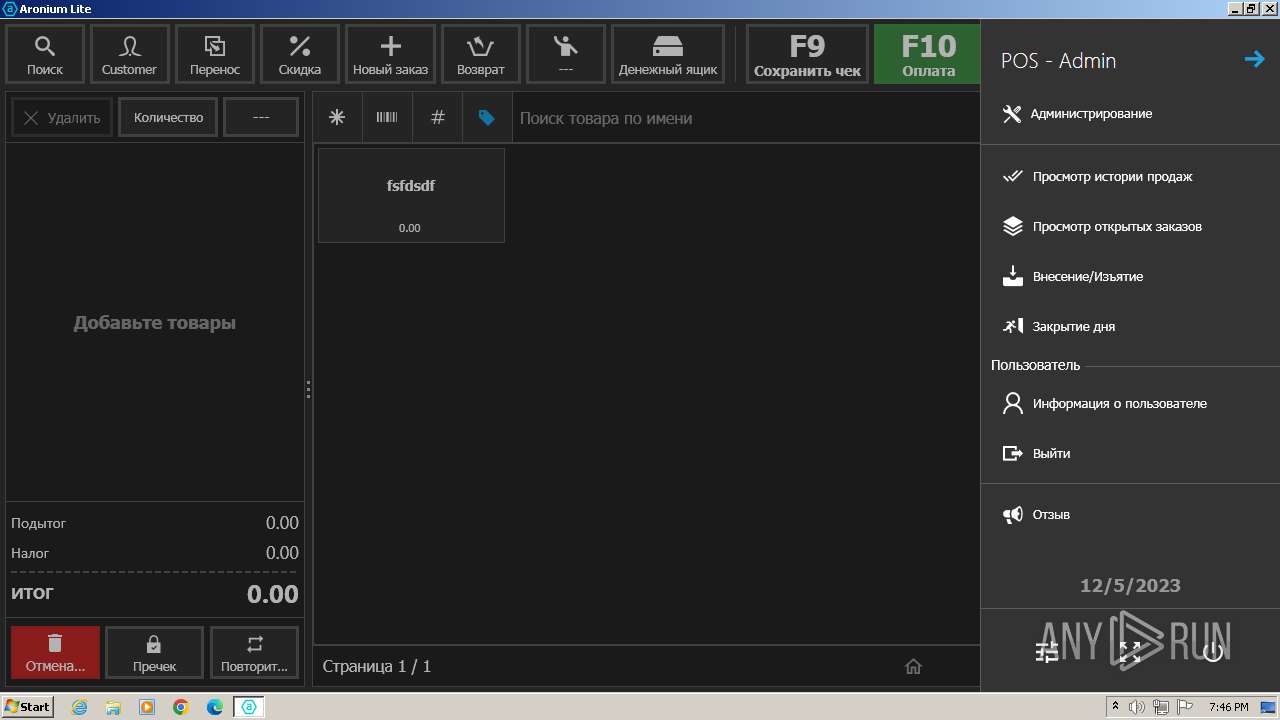
Task: Start a Новый заказ order
Action: [390, 54]
